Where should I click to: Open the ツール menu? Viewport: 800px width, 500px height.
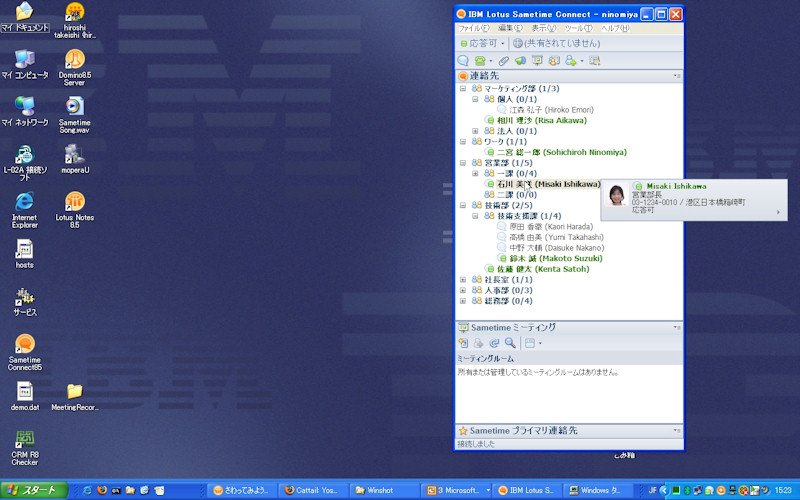point(579,28)
